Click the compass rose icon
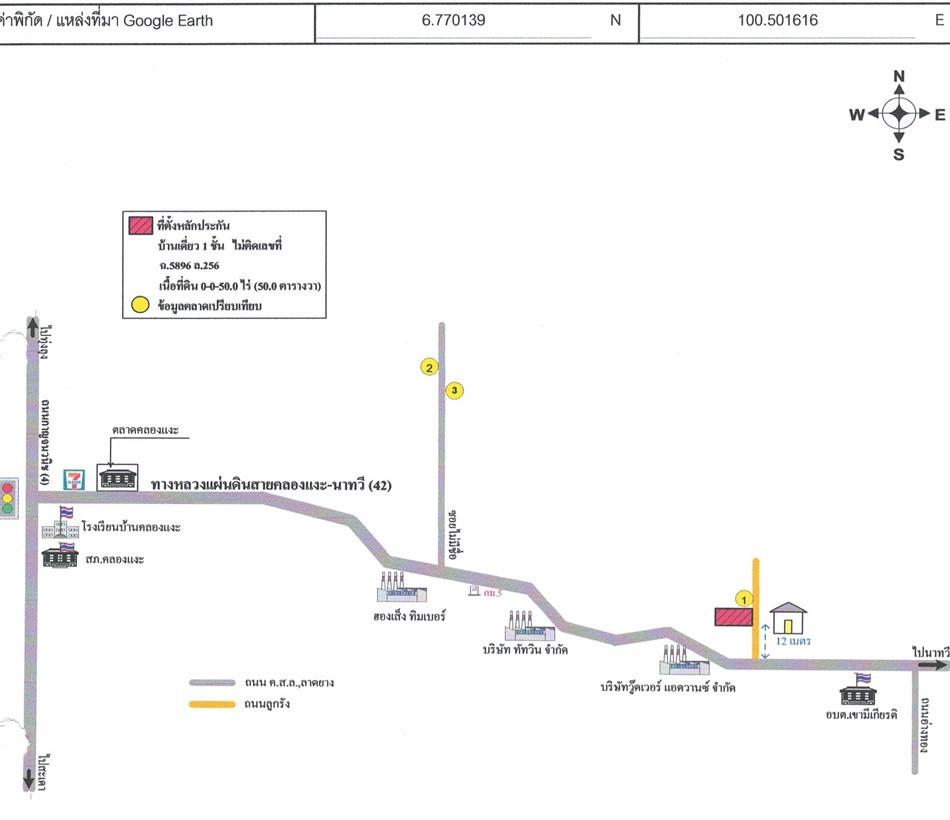The width and height of the screenshot is (950, 820). click(x=898, y=114)
